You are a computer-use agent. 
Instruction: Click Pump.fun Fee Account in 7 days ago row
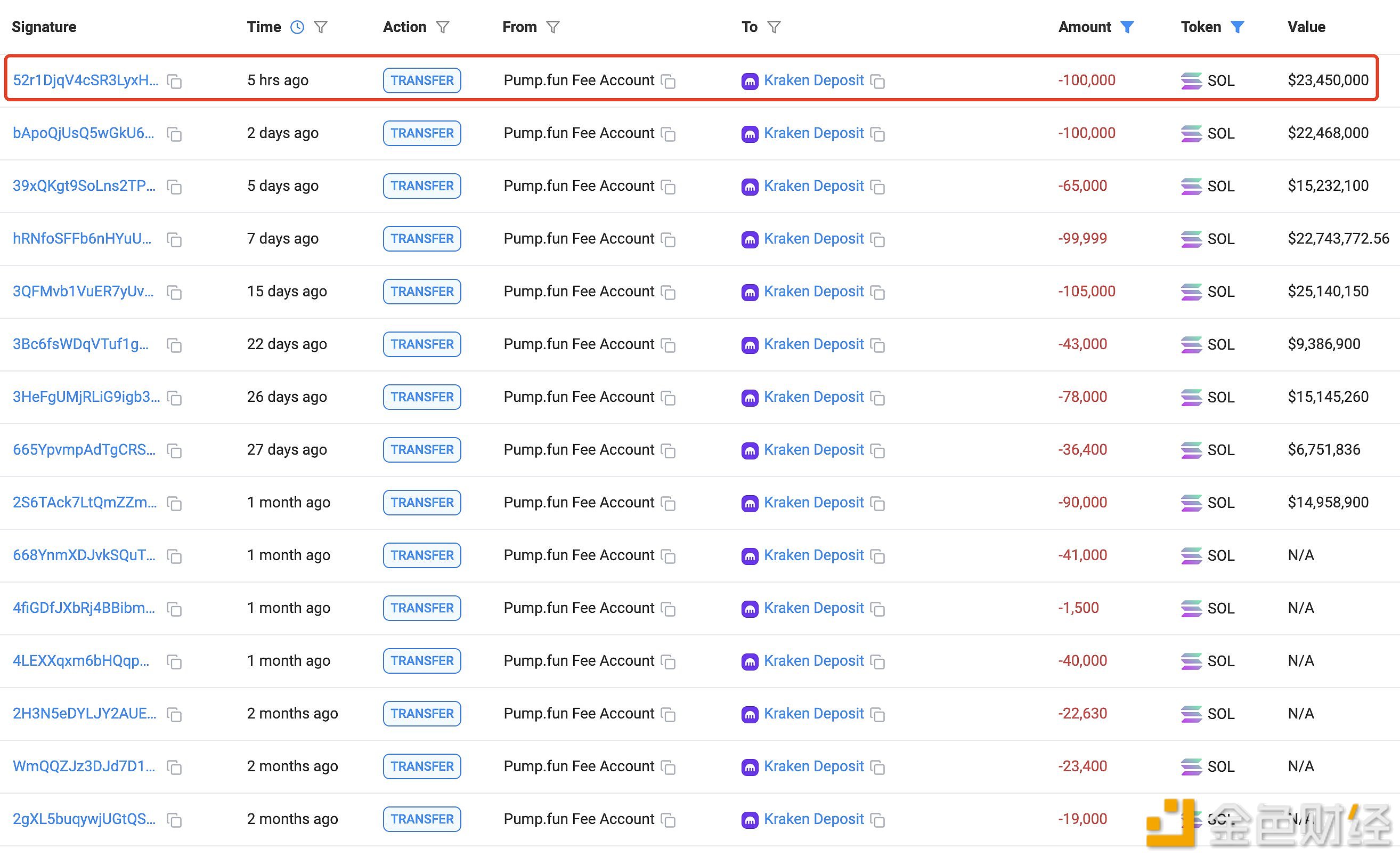(579, 239)
